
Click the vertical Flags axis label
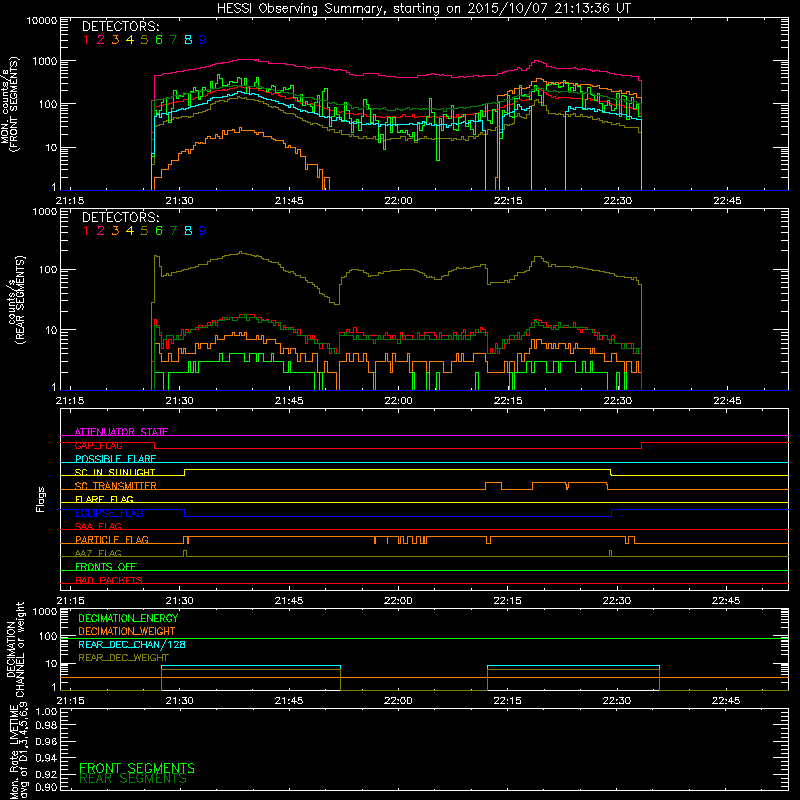[41, 499]
